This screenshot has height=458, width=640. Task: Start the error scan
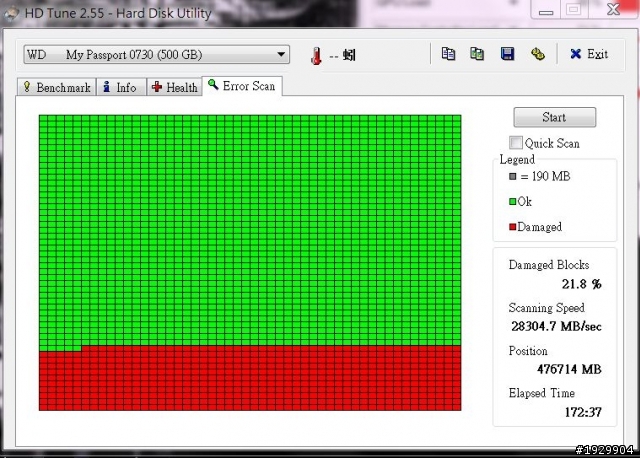click(554, 118)
